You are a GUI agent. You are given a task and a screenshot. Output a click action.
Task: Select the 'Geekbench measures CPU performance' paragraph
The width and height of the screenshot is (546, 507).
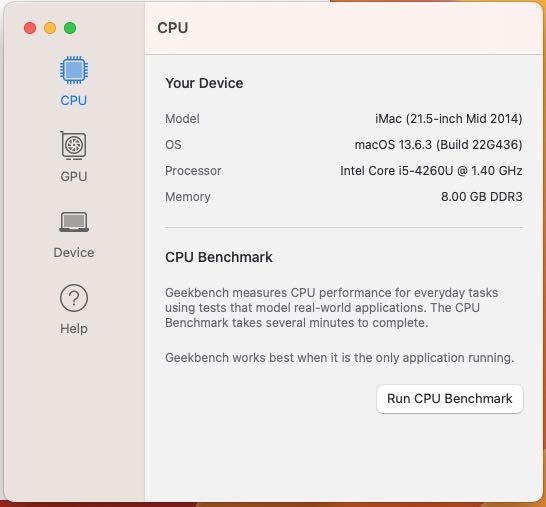332,308
